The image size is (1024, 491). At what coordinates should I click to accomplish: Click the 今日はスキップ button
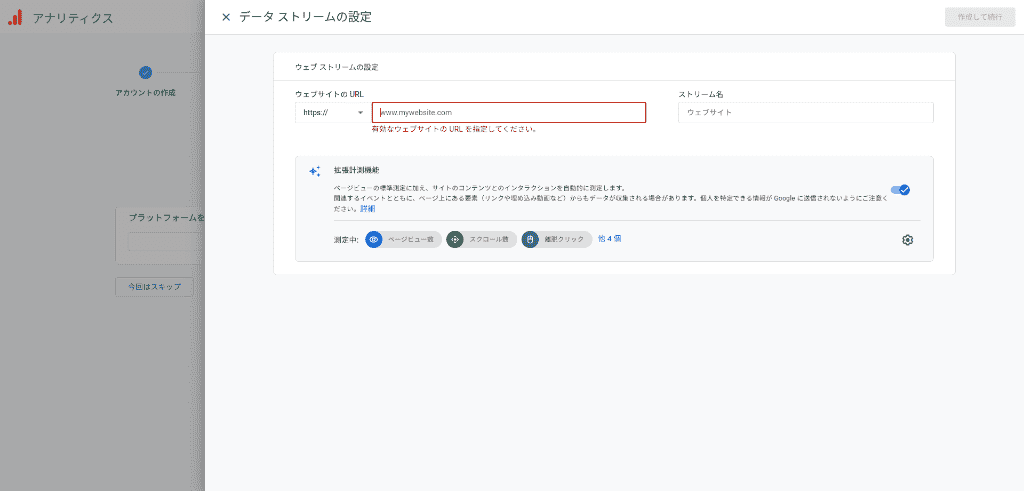[154, 287]
